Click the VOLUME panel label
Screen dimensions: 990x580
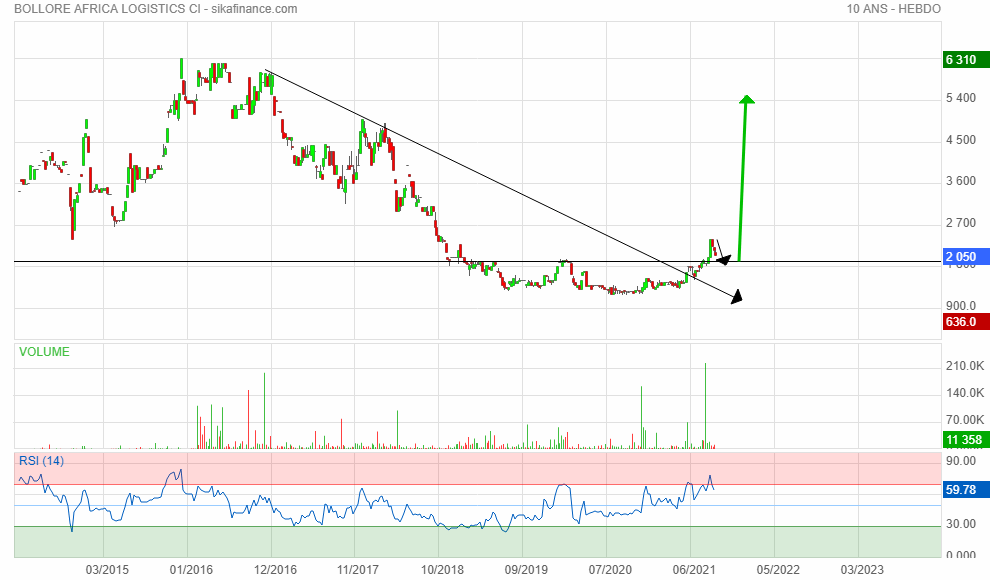pos(44,352)
